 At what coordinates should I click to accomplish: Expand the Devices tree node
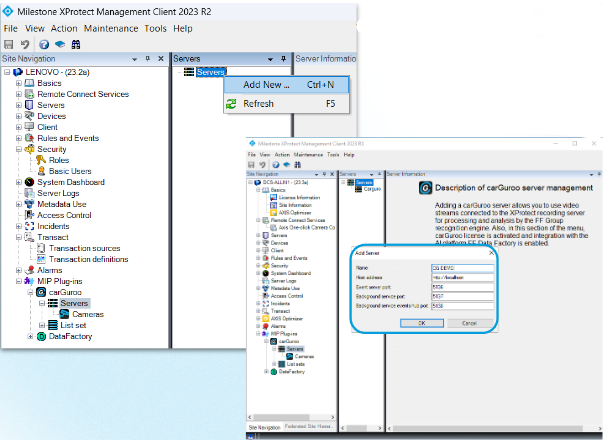(18, 116)
